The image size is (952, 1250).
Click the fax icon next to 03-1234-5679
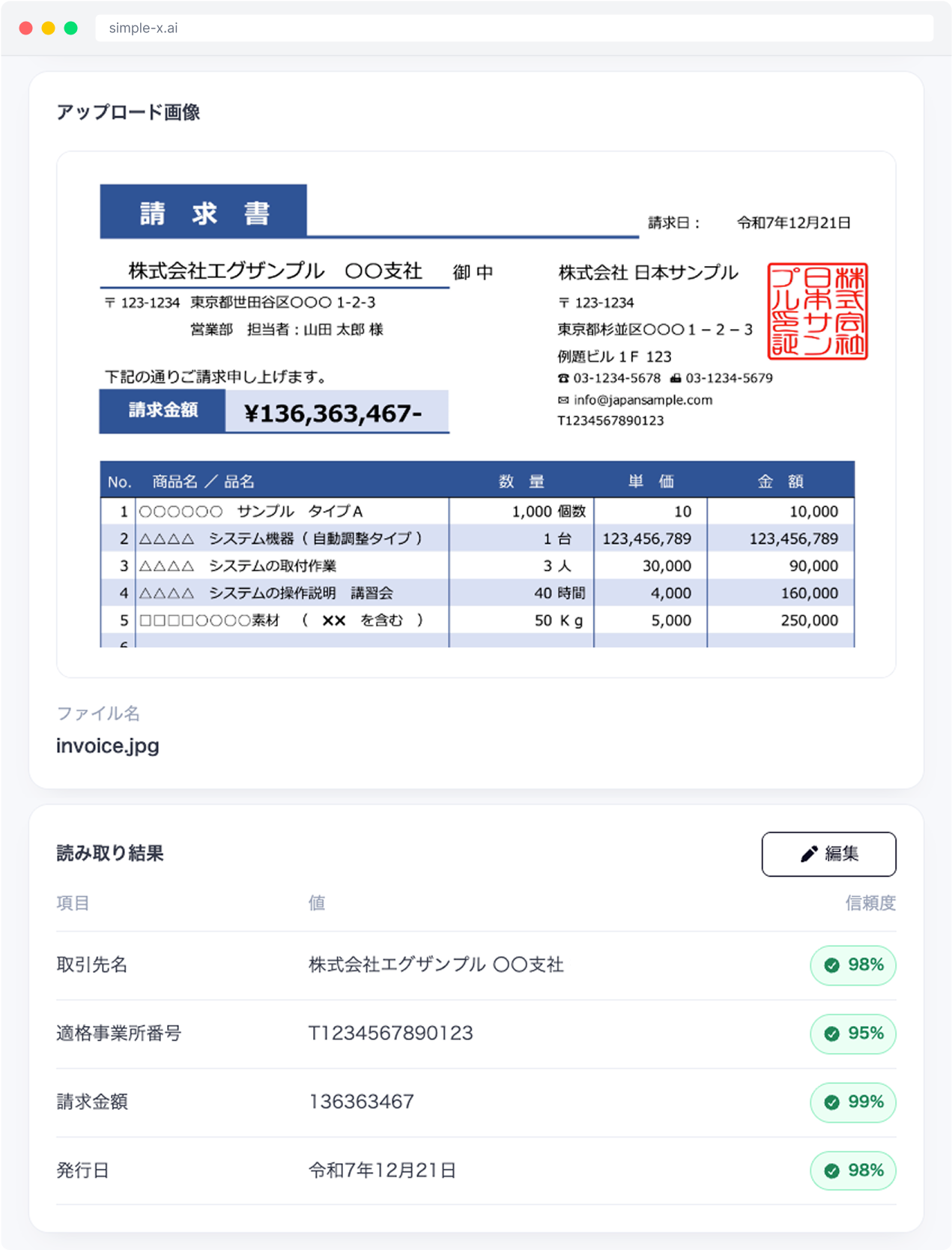pyautogui.click(x=675, y=378)
